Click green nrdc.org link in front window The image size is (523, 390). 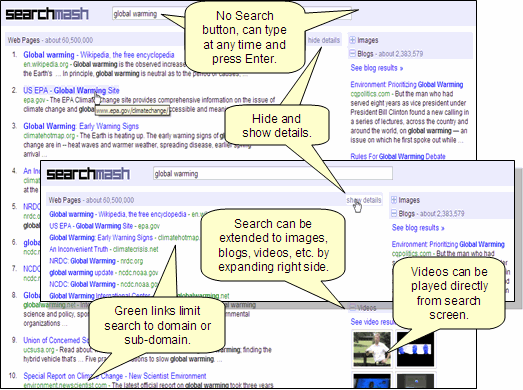pyautogui.click(x=132, y=261)
